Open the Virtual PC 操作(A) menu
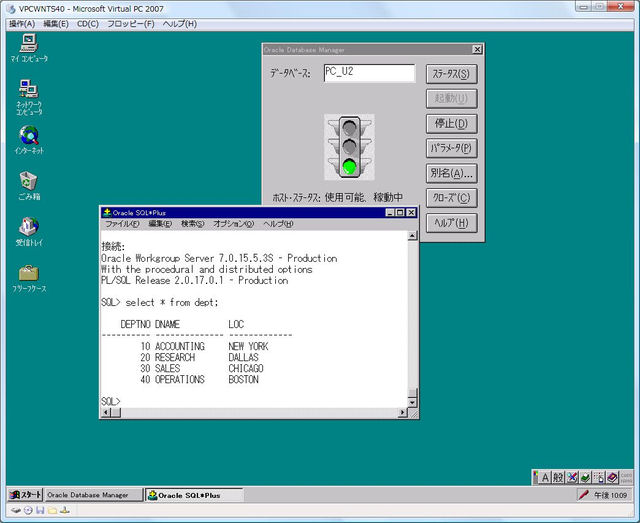Image resolution: width=640 pixels, height=523 pixels. pyautogui.click(x=22, y=24)
